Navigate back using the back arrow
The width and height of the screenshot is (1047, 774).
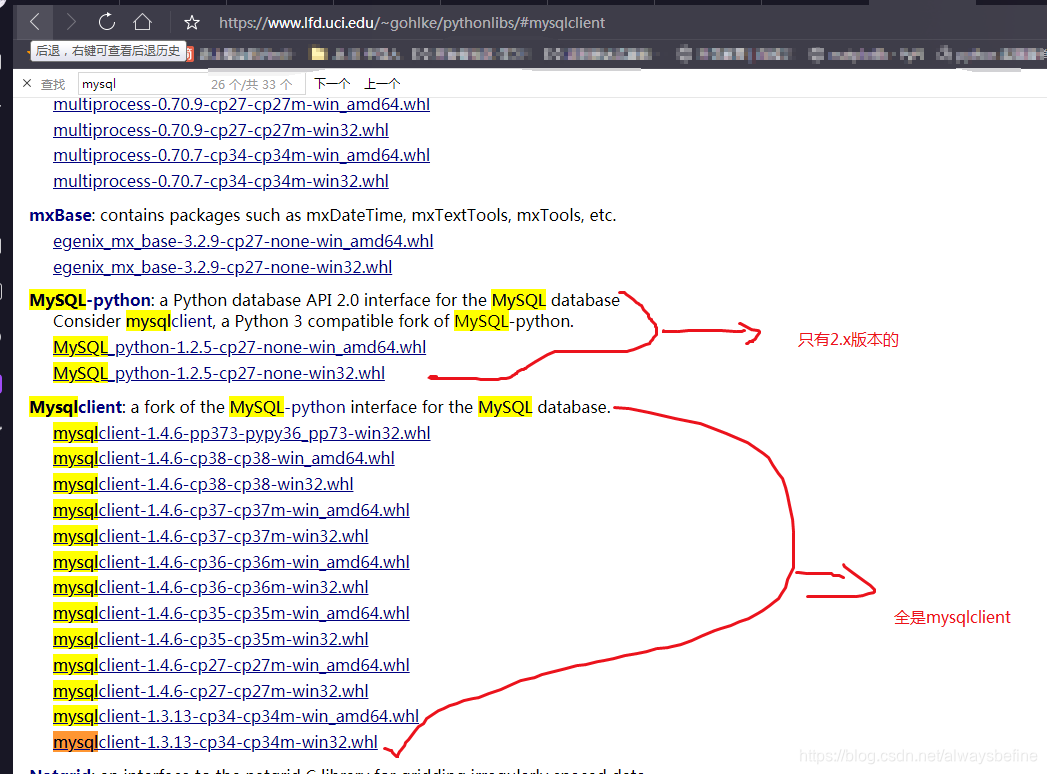click(33, 21)
